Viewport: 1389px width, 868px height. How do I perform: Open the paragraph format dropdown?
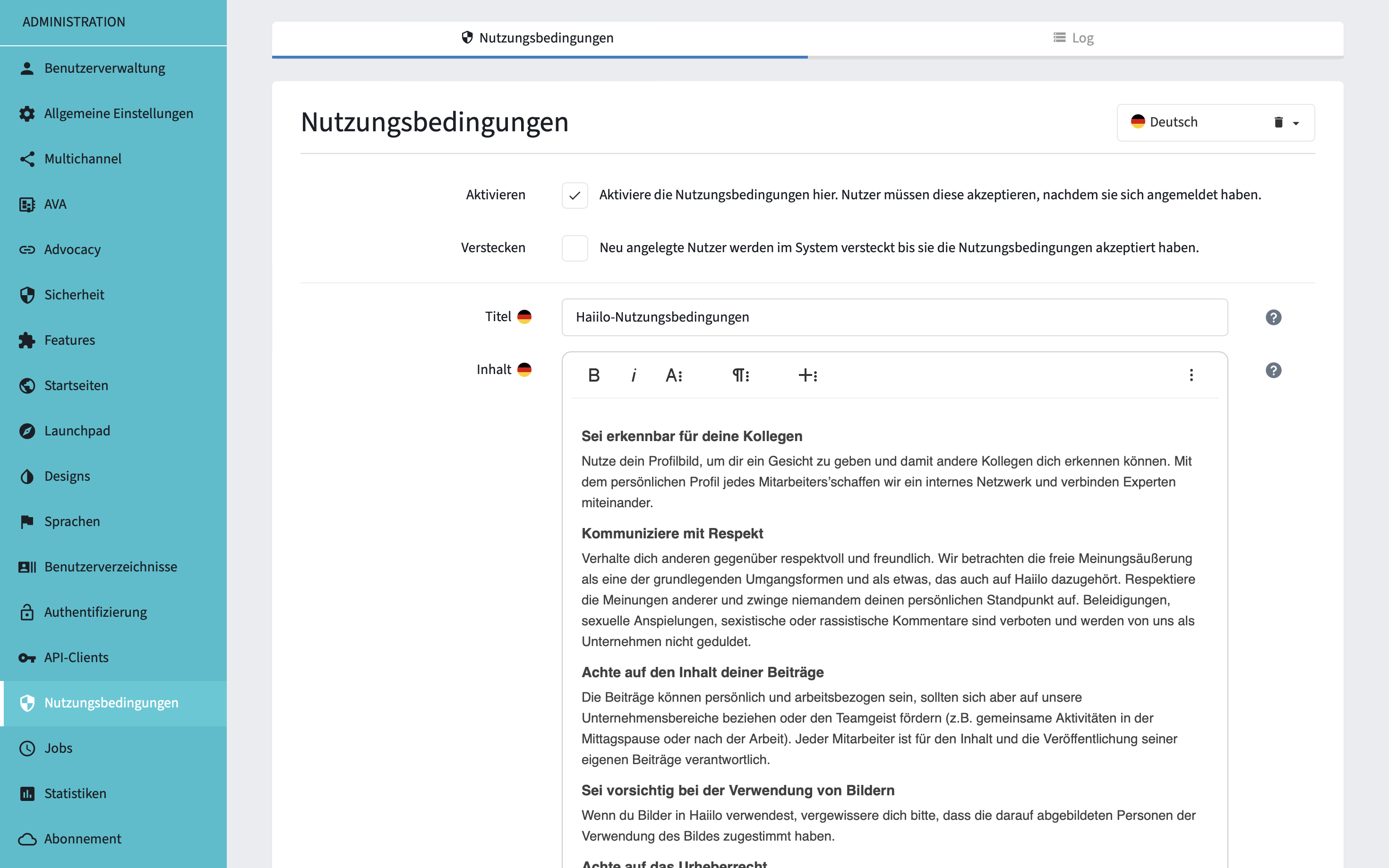coord(741,375)
